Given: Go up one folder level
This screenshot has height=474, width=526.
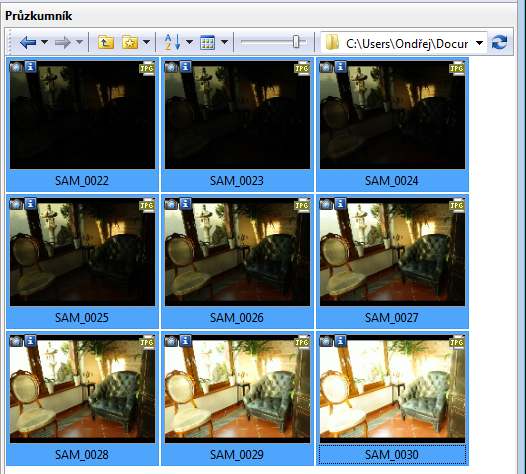Looking at the screenshot, I should pos(106,42).
